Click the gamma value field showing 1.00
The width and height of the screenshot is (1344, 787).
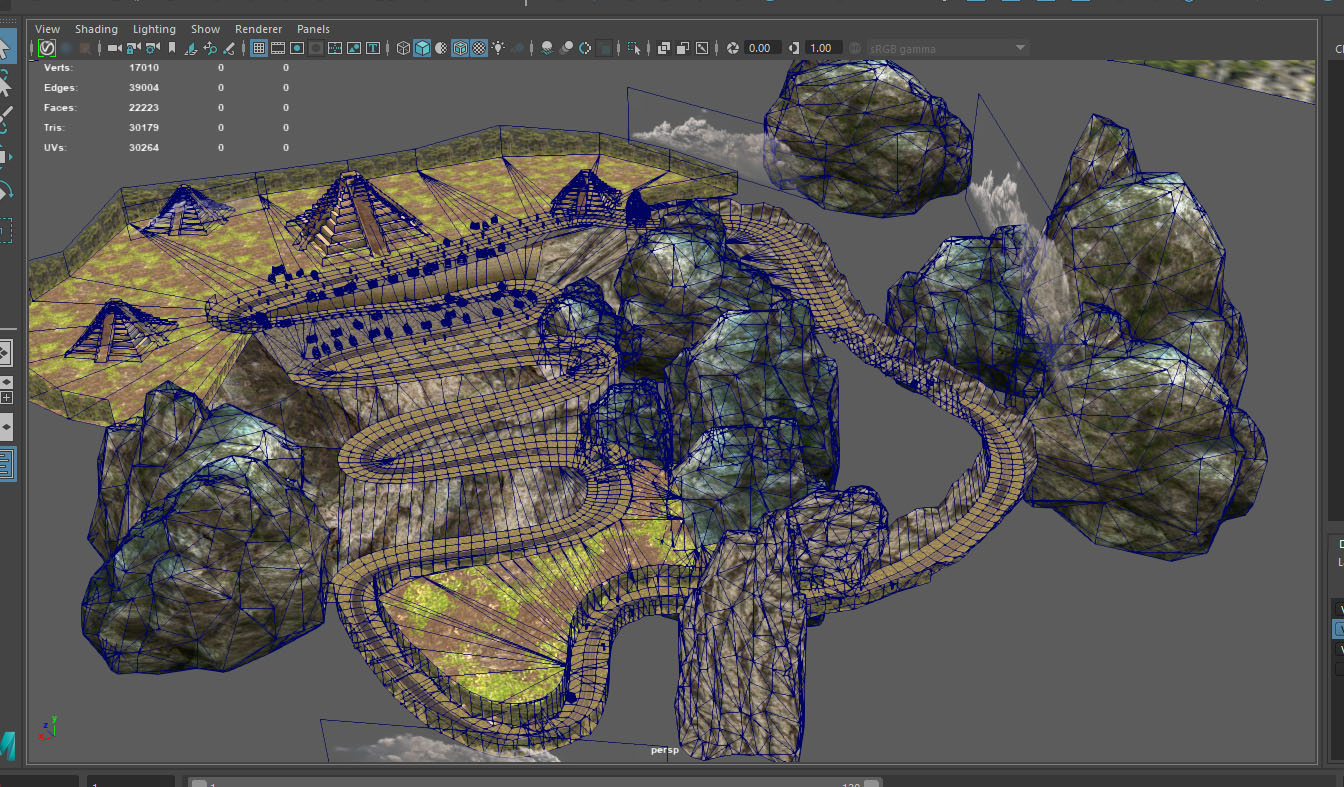pos(821,48)
